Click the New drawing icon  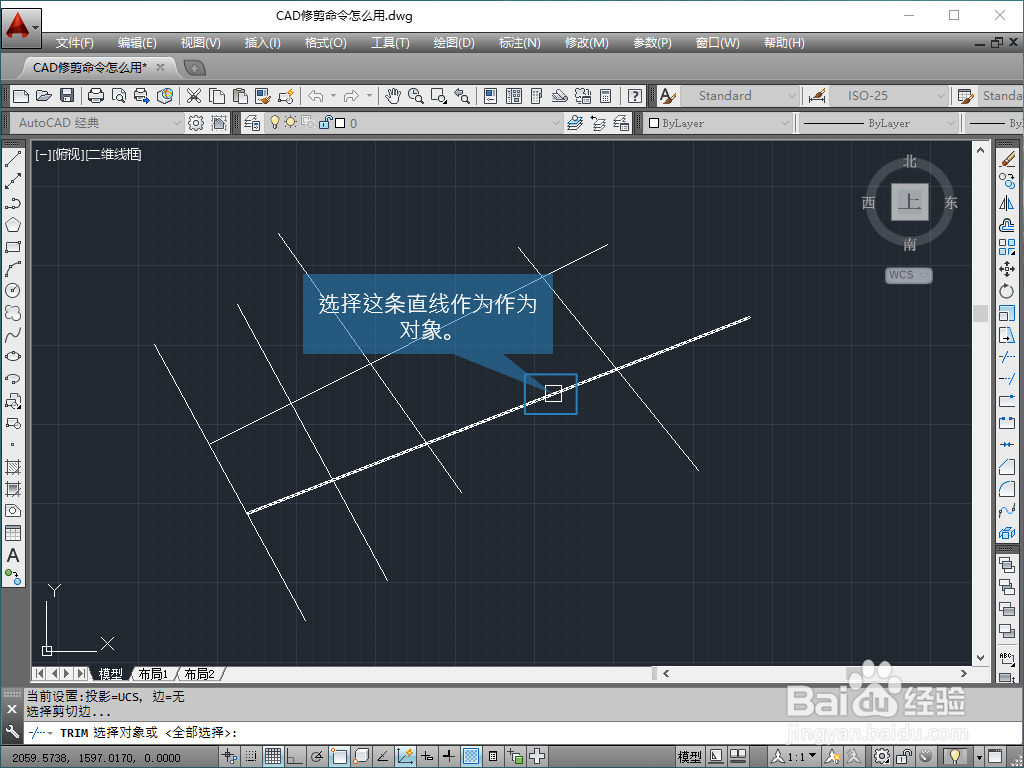(21, 96)
